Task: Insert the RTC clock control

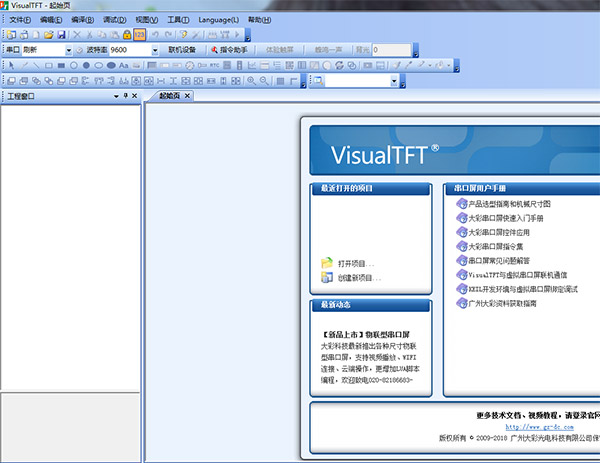Action: click(x=215, y=65)
